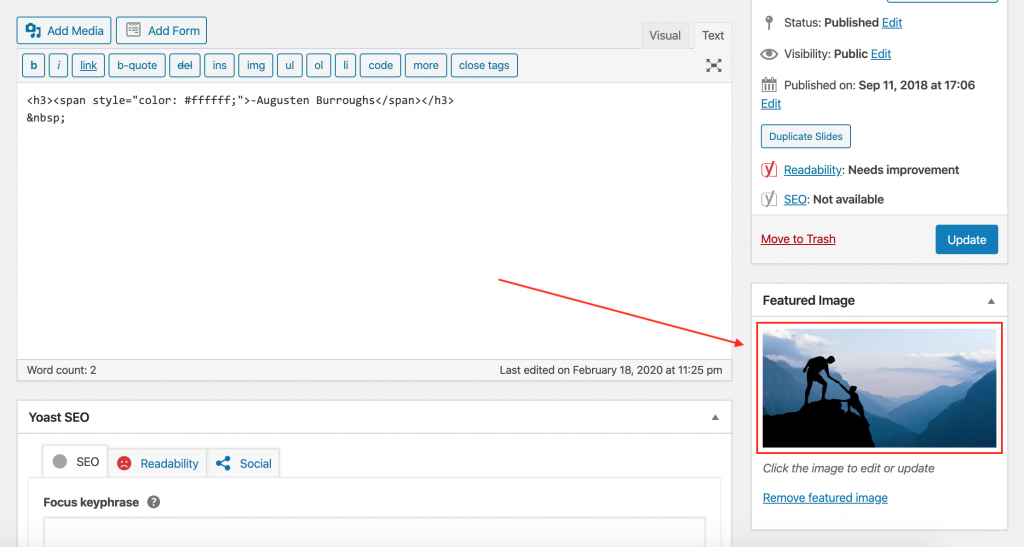The height and width of the screenshot is (547, 1024).
Task: Click the Add Form button
Action: [161, 31]
